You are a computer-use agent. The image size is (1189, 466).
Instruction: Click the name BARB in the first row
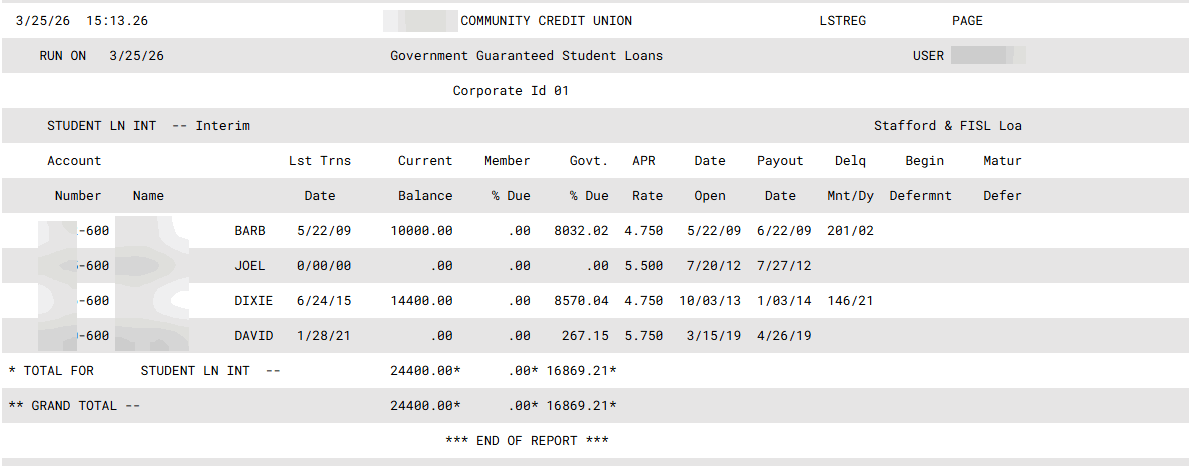pyautogui.click(x=250, y=231)
